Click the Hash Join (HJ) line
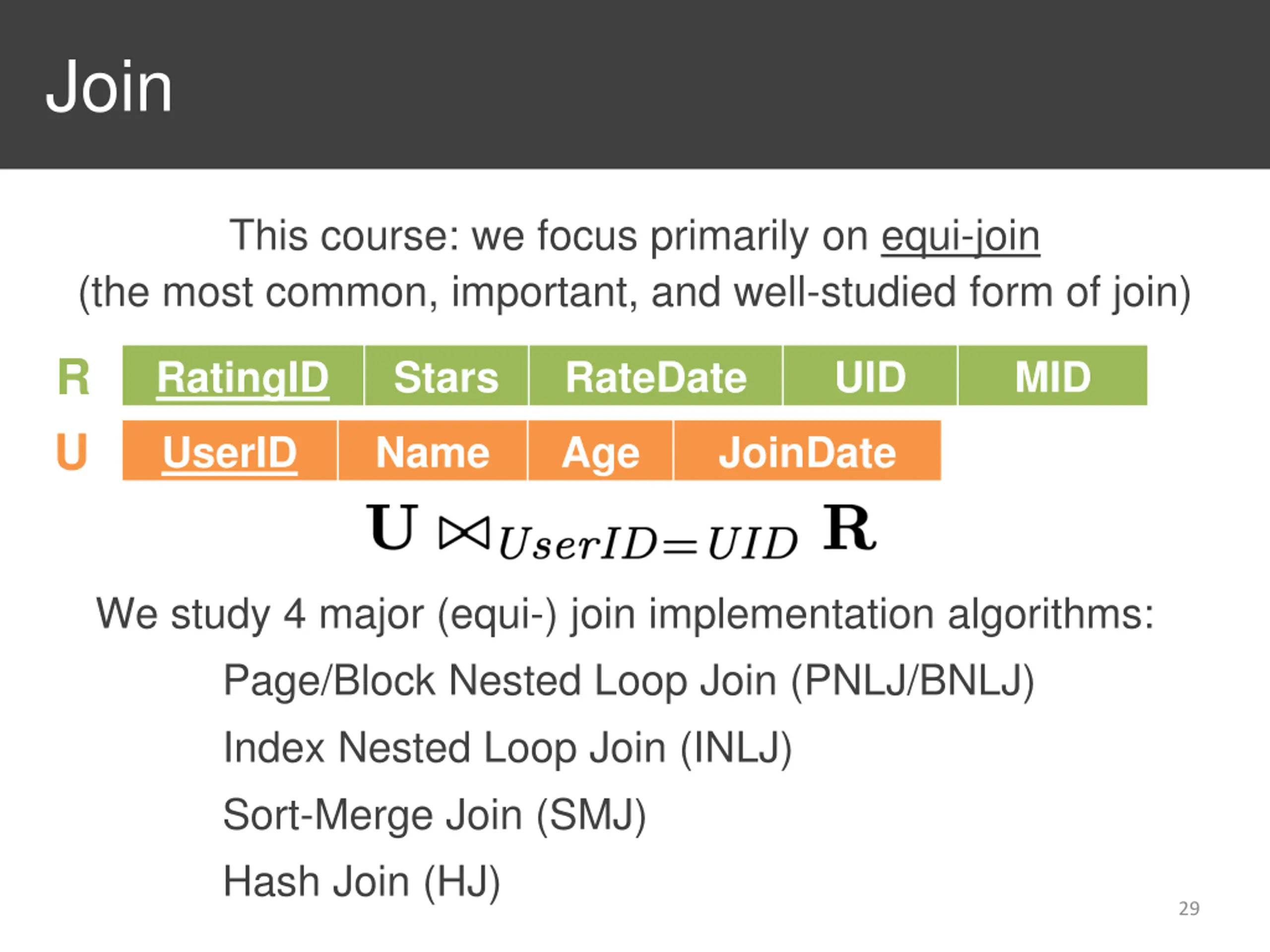 (x=362, y=882)
